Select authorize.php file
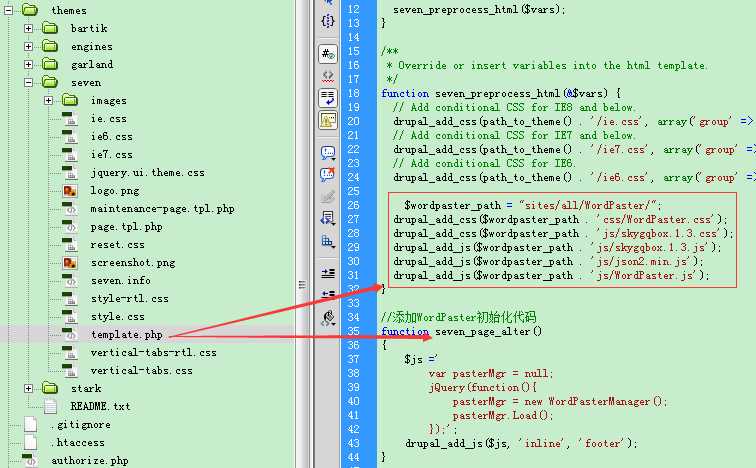 (x=90, y=460)
